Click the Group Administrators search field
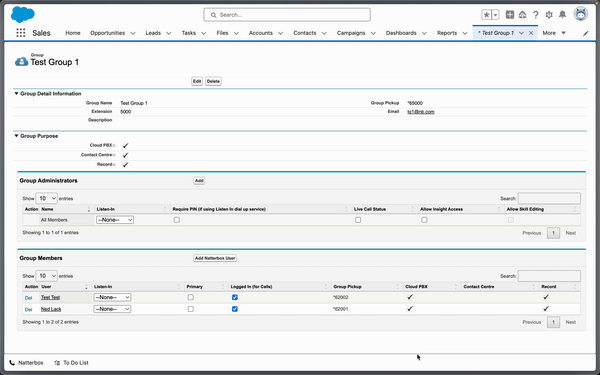 pyautogui.click(x=549, y=198)
